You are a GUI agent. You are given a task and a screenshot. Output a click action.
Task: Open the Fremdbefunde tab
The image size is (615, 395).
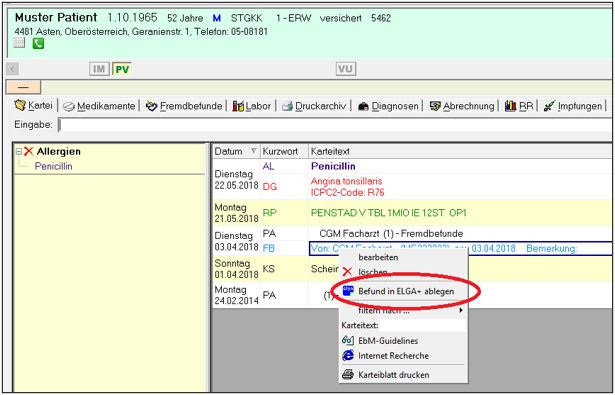click(184, 106)
